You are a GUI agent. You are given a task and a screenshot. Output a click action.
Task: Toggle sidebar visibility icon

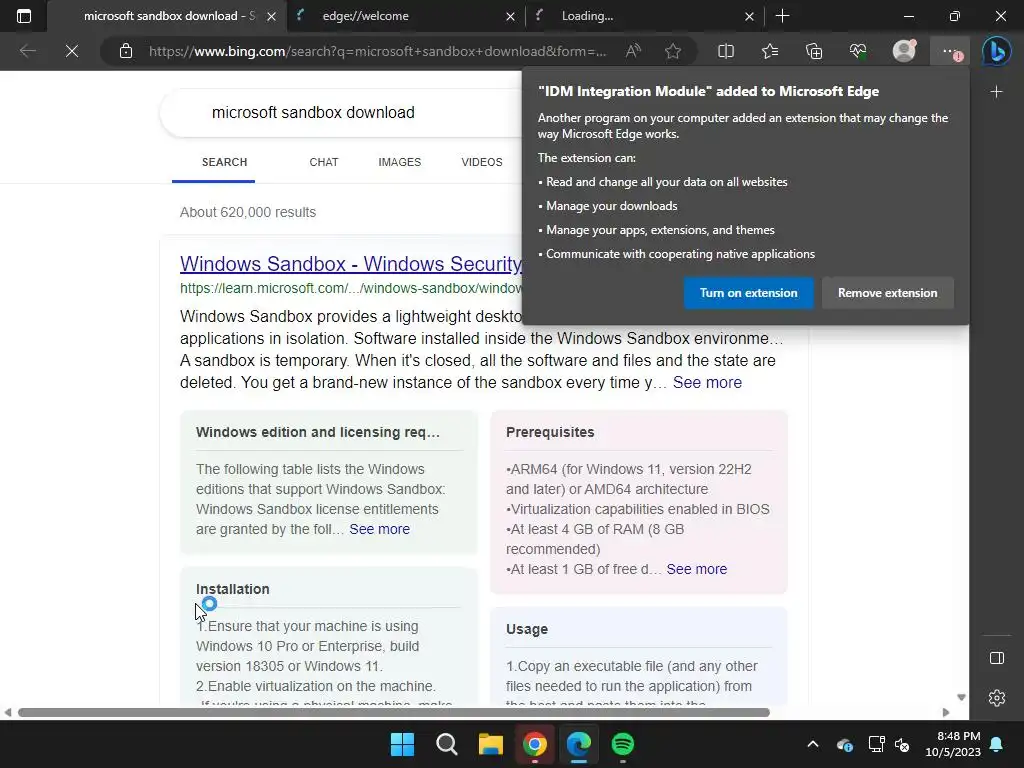click(x=997, y=658)
